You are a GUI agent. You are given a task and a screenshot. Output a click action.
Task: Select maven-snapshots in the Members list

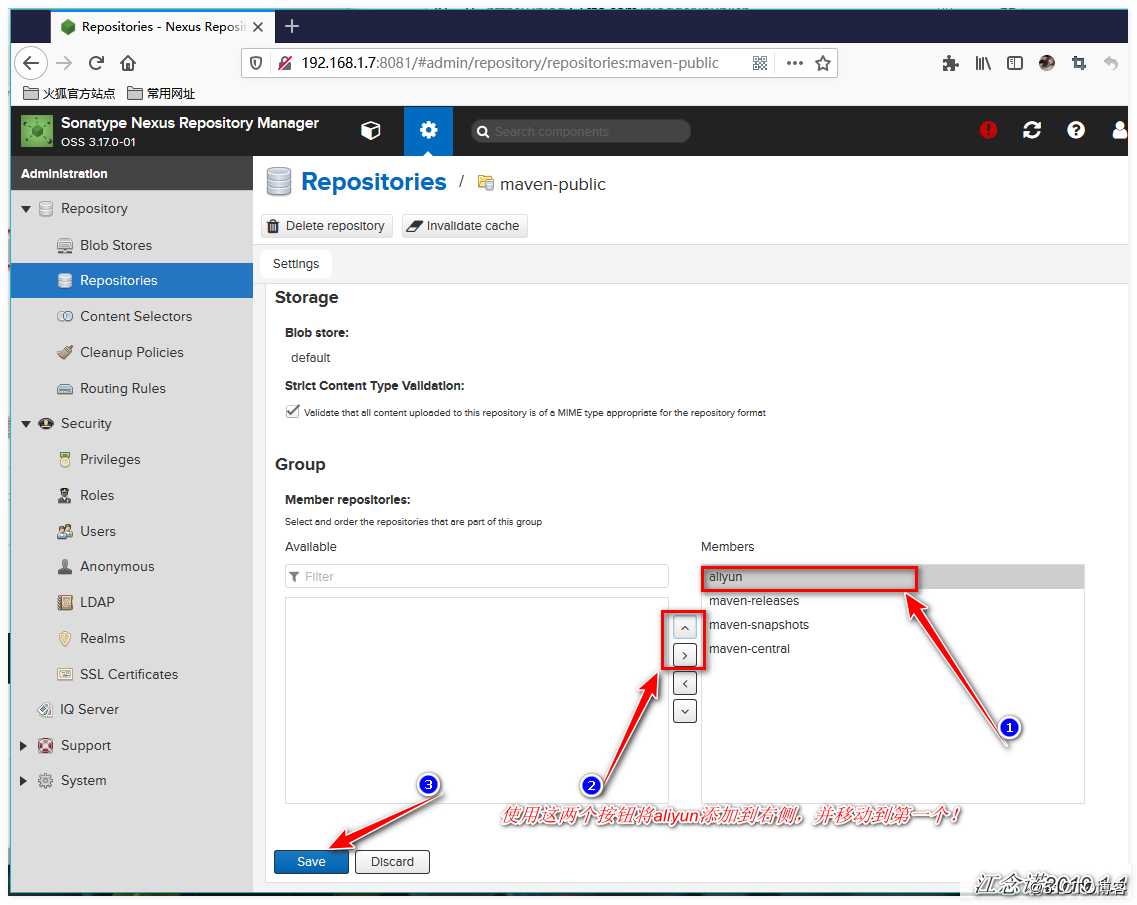point(893,625)
